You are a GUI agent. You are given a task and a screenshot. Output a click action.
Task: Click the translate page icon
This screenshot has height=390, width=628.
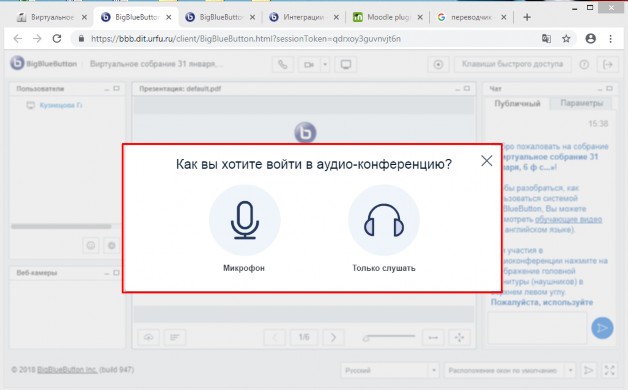point(546,39)
